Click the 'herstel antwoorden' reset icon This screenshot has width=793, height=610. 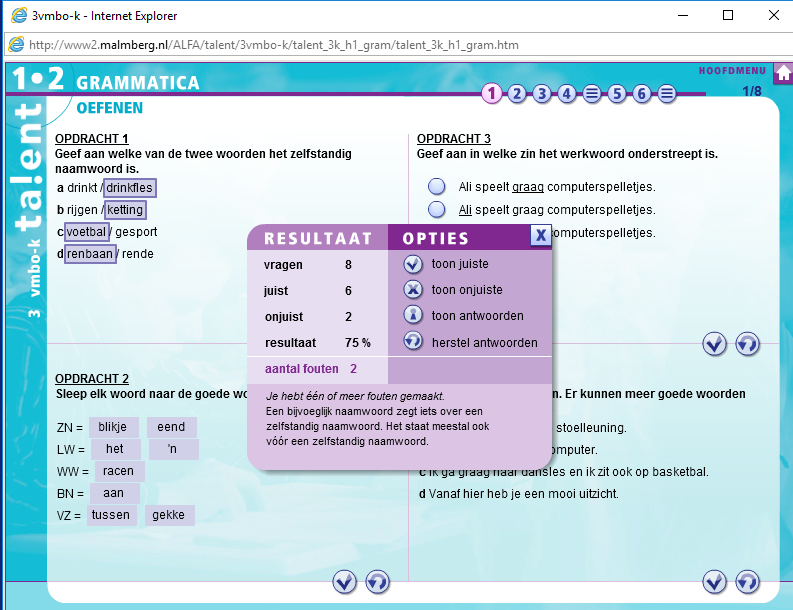click(413, 341)
